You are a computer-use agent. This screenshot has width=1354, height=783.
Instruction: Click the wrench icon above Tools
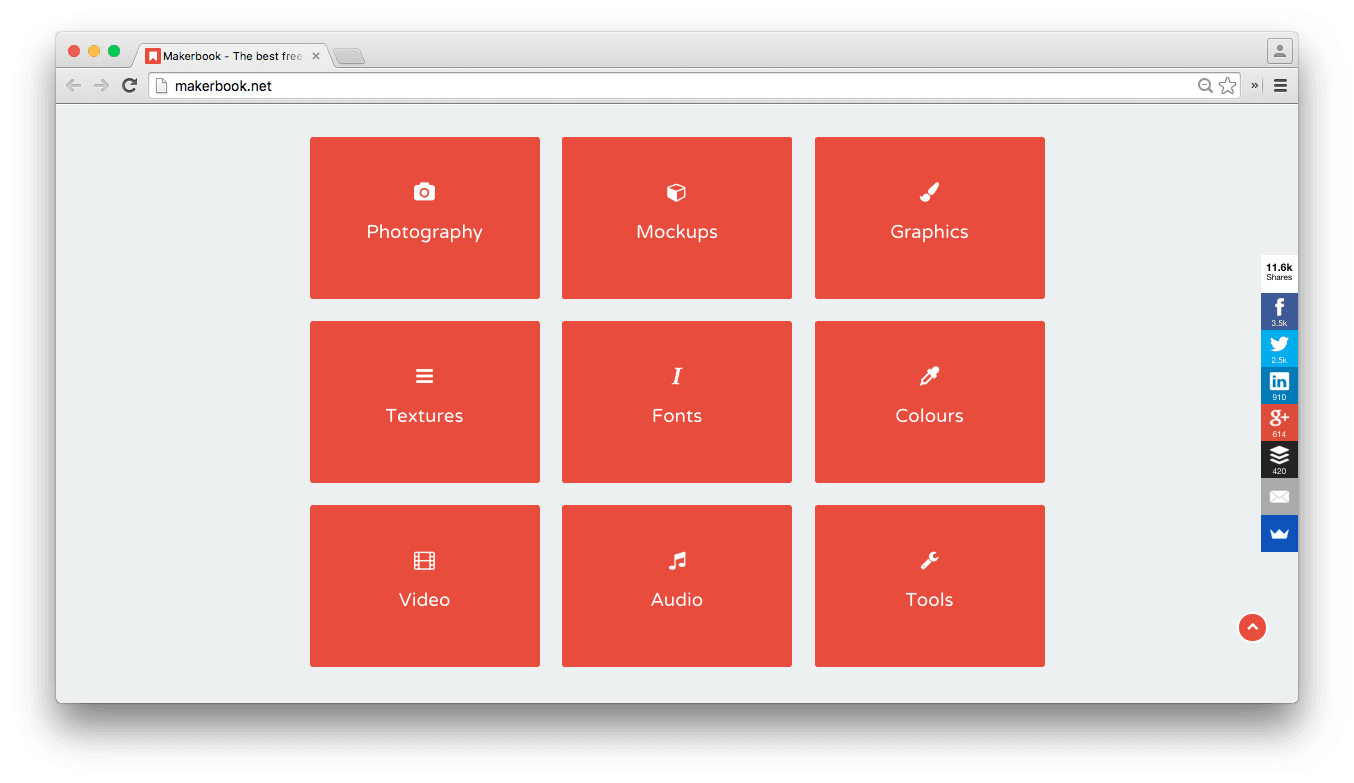929,561
